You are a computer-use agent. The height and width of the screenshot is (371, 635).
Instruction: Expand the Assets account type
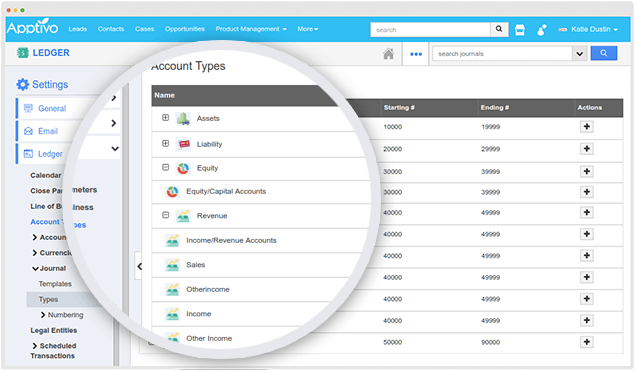pos(165,117)
